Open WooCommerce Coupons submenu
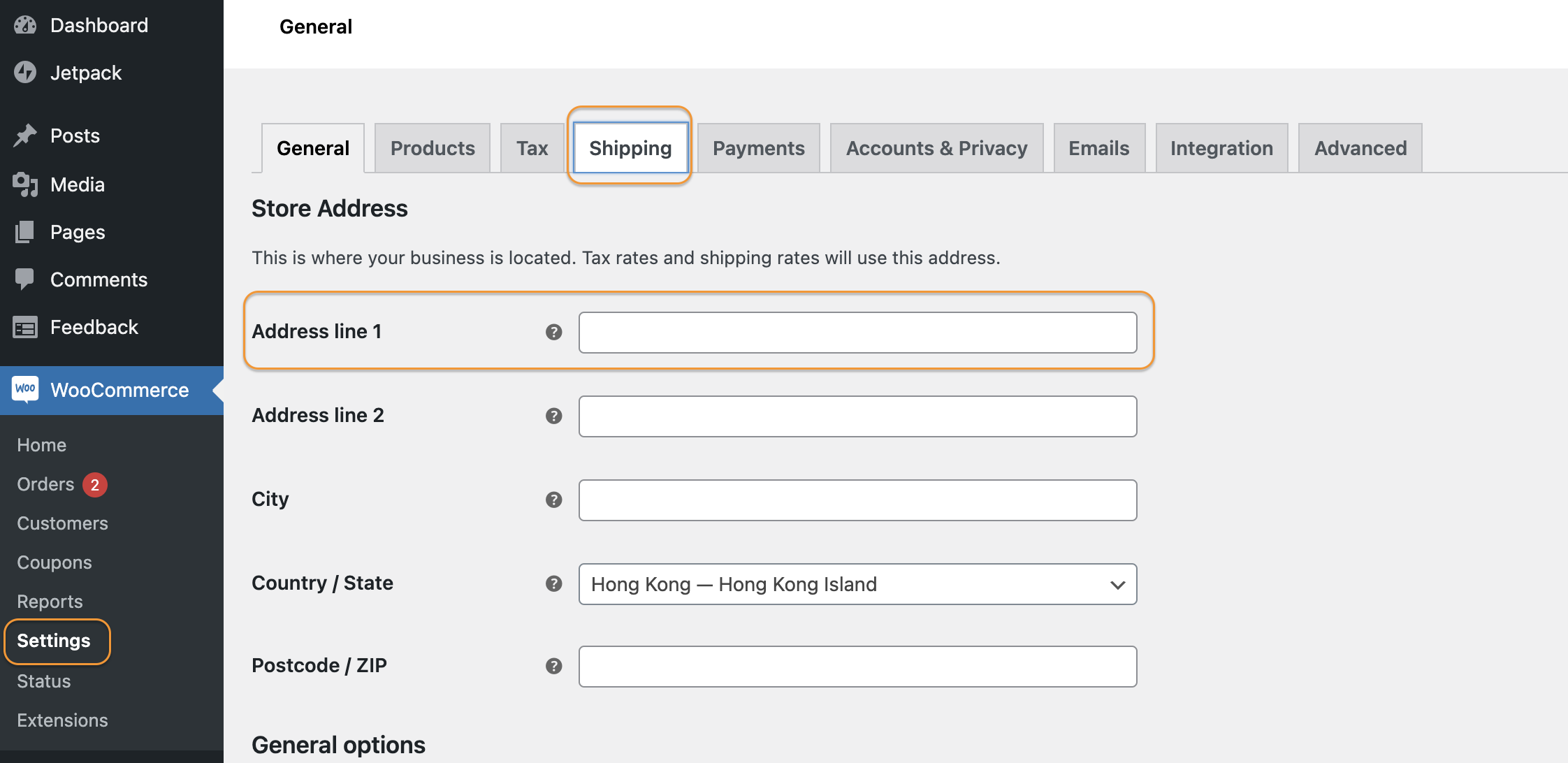 (55, 562)
